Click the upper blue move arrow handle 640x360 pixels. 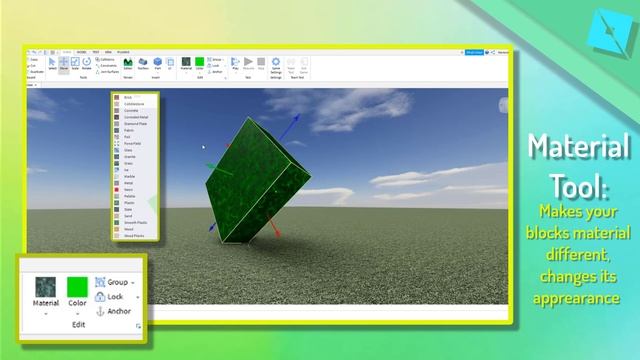296,119
